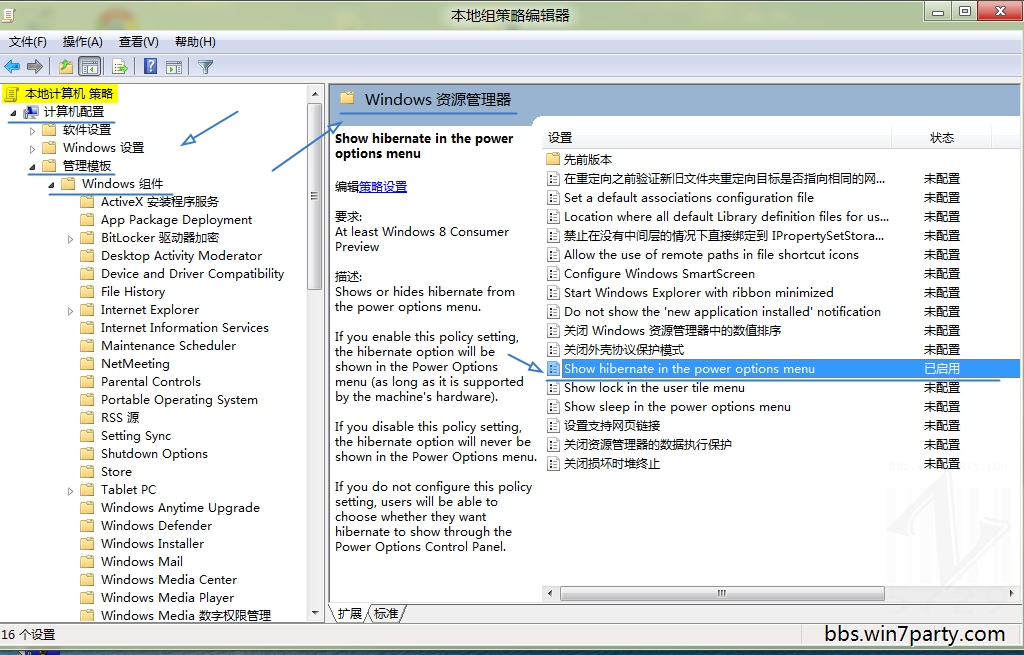Click the tree pane scroll up arrow
This screenshot has width=1024, height=655.
pyautogui.click(x=315, y=94)
